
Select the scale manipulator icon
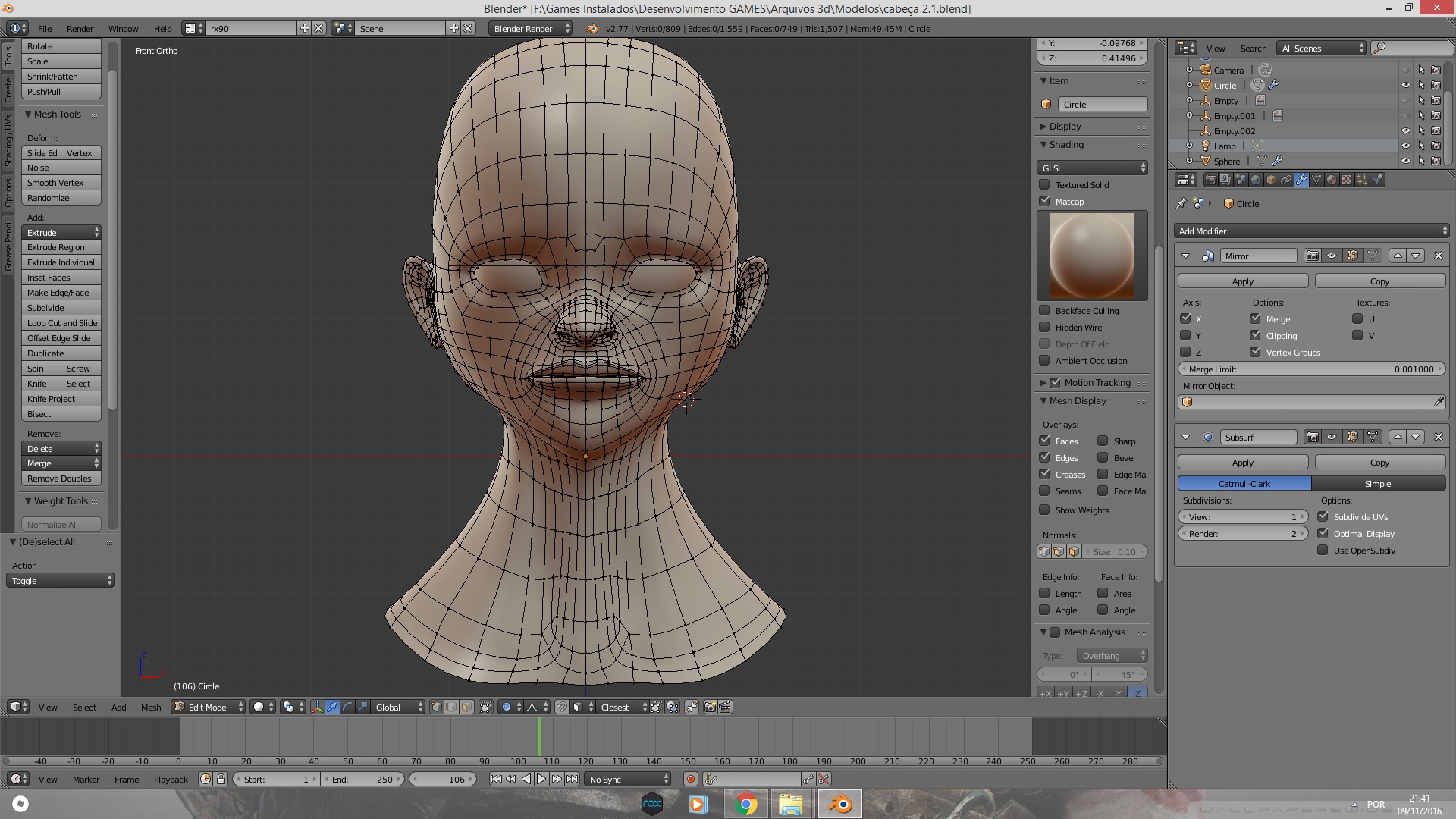click(362, 707)
